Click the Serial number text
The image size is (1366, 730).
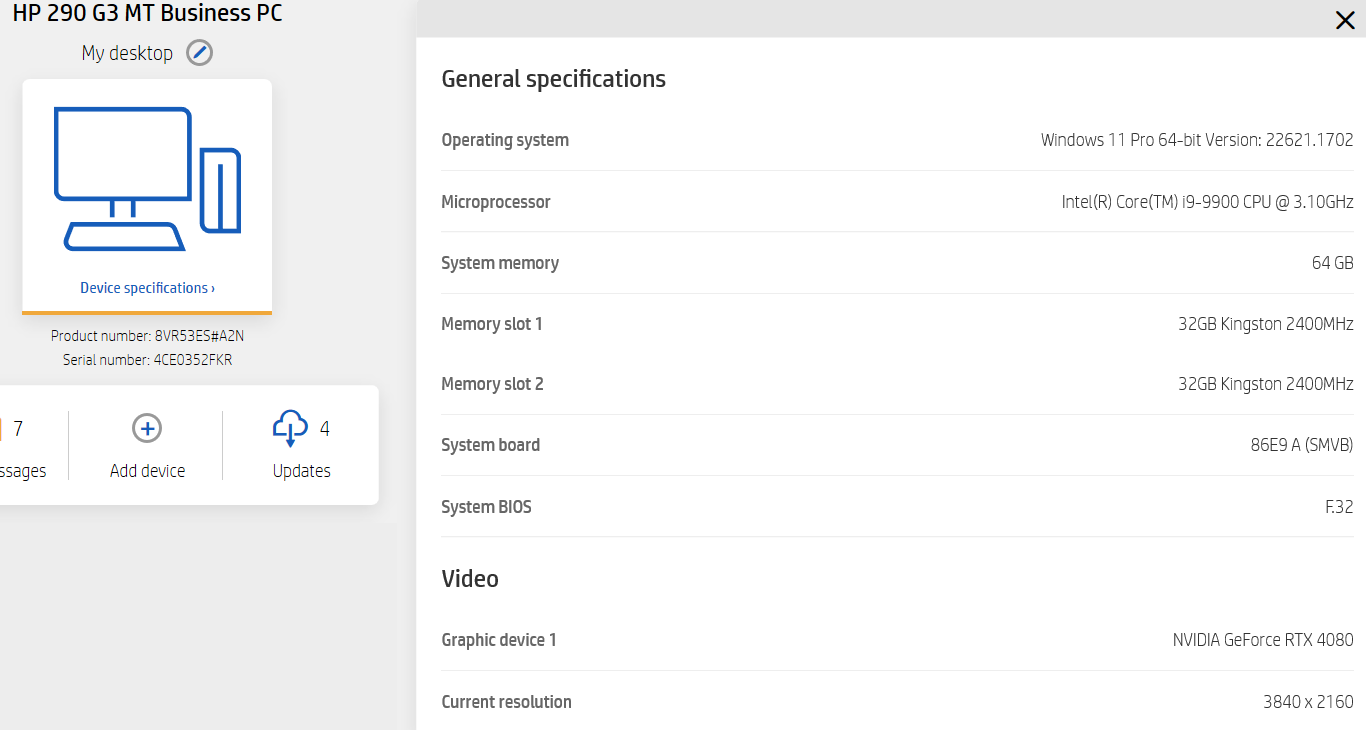147,360
